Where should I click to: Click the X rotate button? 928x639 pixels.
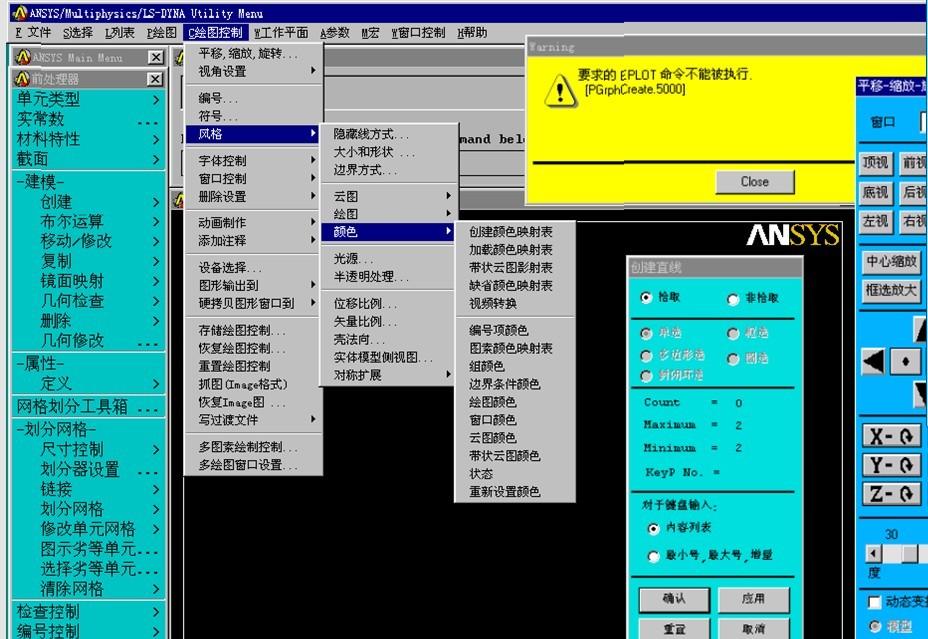893,437
